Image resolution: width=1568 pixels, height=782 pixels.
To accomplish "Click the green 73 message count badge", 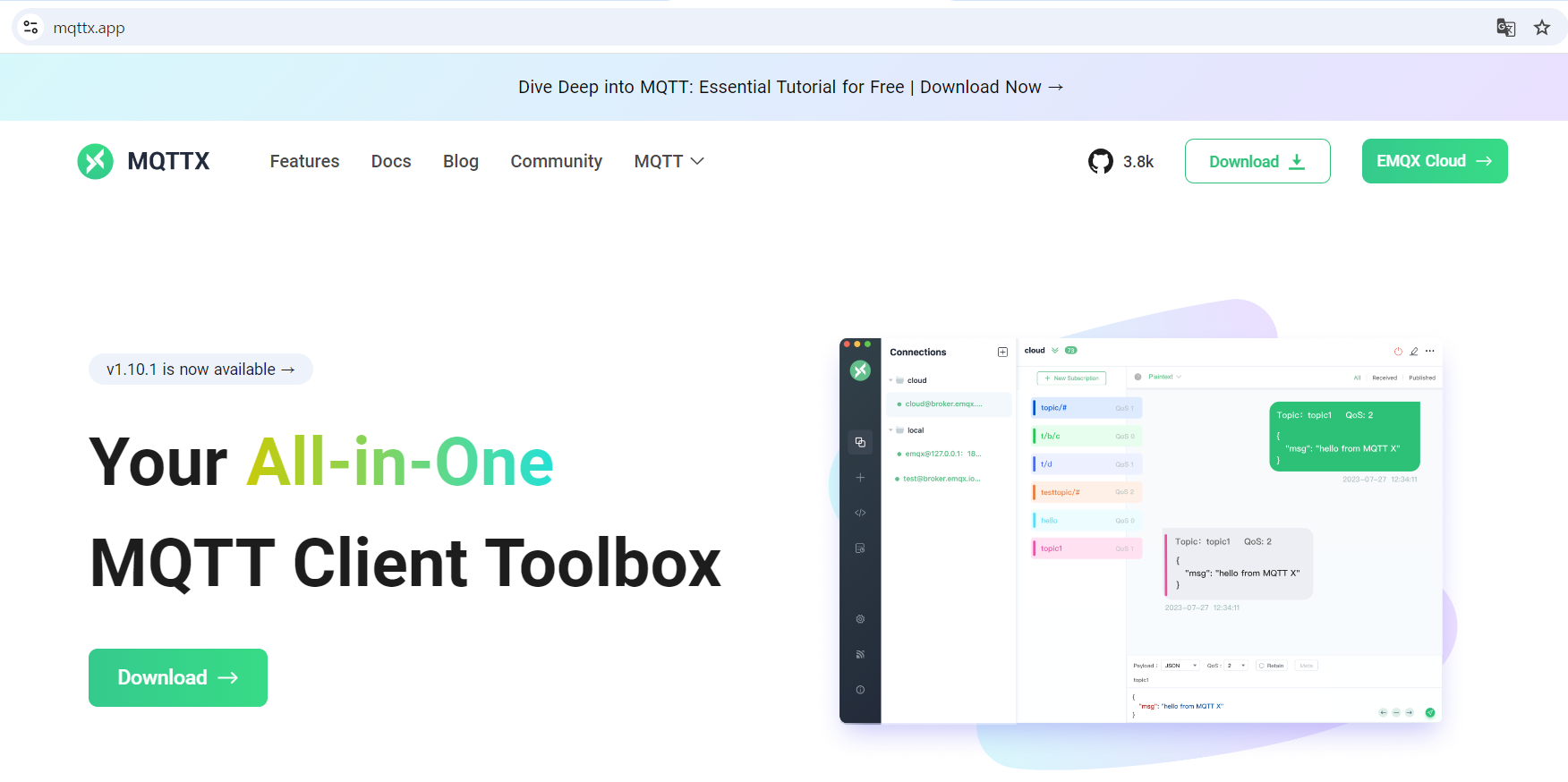I will 1071,351.
